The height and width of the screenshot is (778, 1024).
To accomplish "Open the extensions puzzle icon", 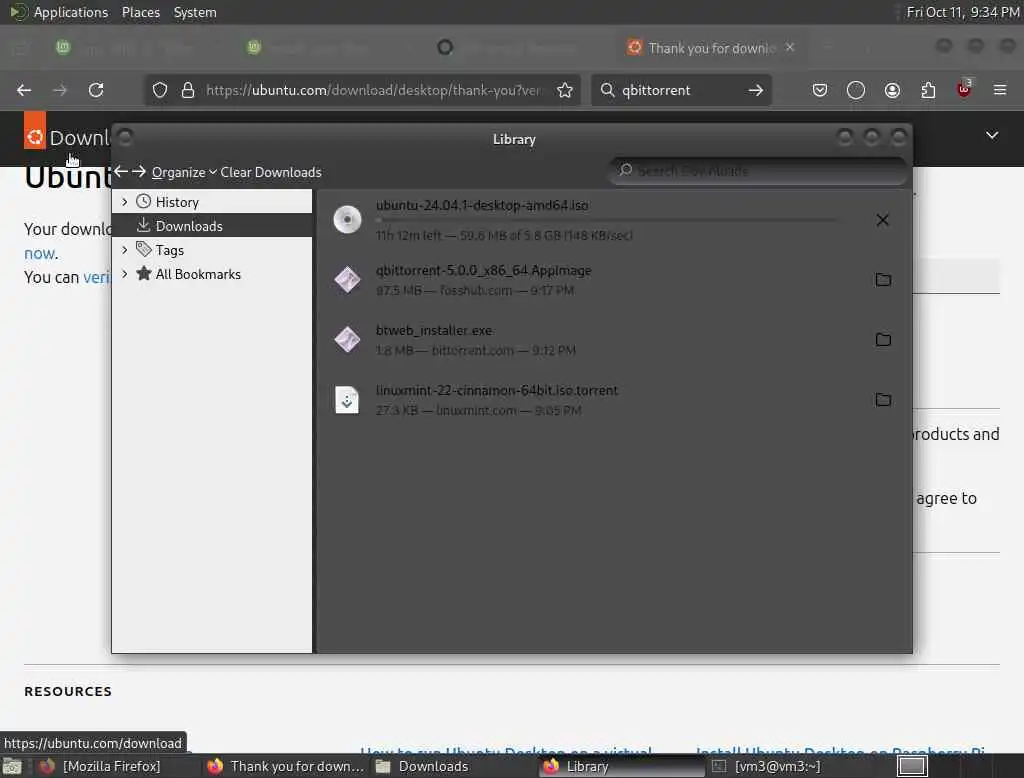I will pyautogui.click(x=928, y=90).
